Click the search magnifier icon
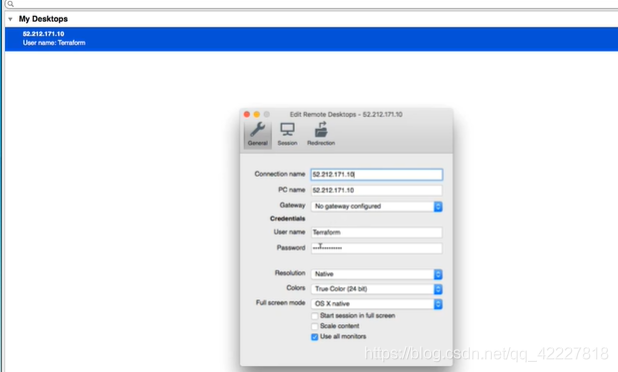Image resolution: width=618 pixels, height=372 pixels. click(x=11, y=4)
